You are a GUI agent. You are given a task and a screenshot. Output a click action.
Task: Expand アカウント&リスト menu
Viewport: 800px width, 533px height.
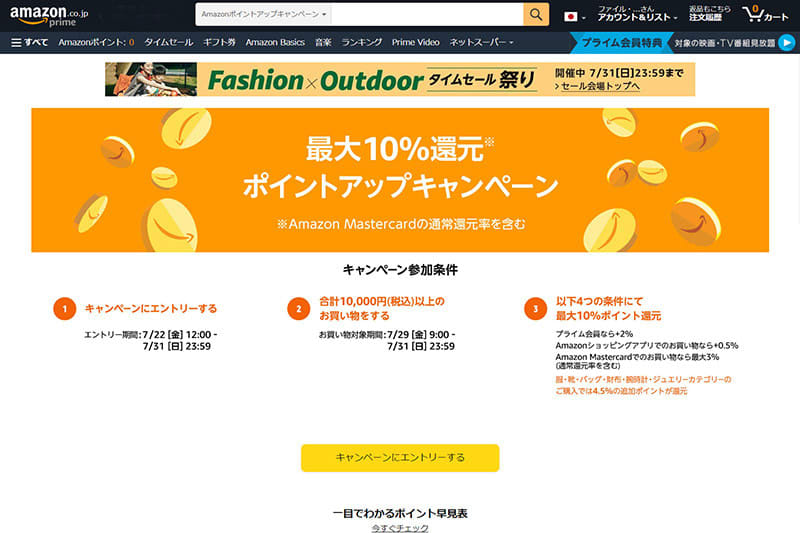pos(637,14)
